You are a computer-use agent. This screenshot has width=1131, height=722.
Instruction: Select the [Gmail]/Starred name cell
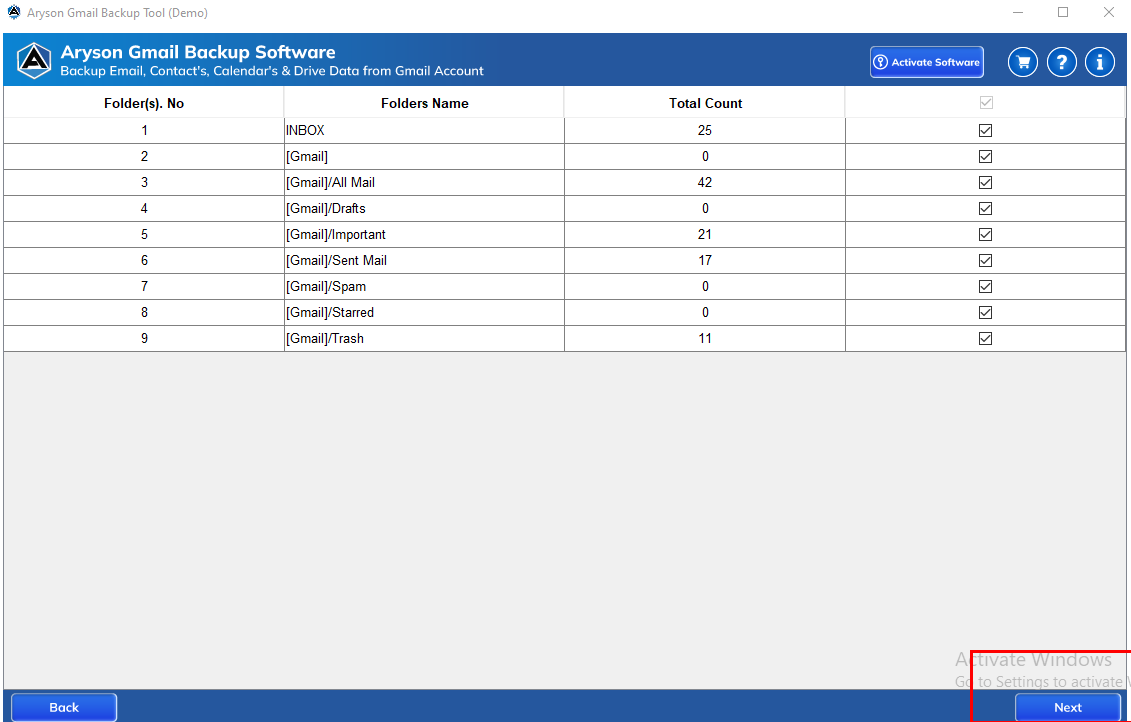(x=424, y=312)
